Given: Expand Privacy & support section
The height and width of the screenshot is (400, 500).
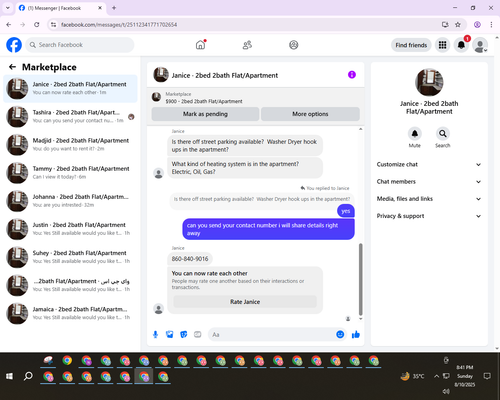Looking at the screenshot, I should click(429, 216).
